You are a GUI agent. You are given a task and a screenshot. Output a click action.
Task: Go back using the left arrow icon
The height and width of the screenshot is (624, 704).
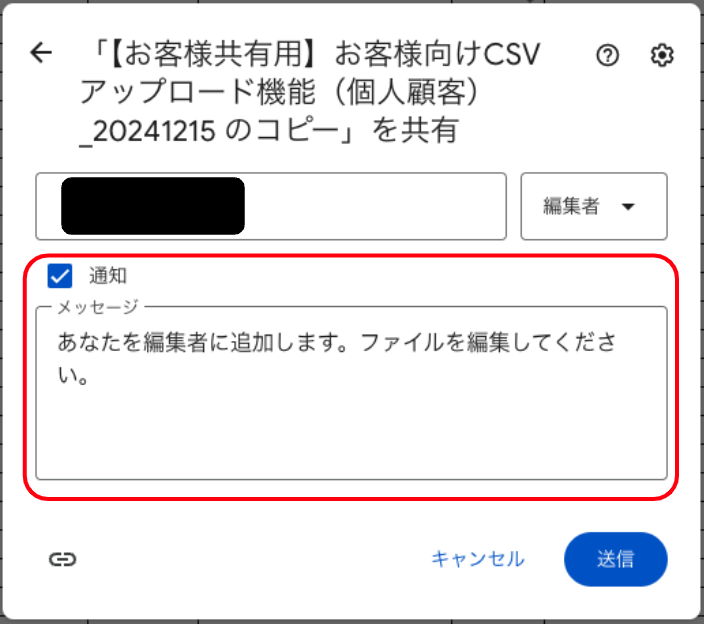pos(41,53)
